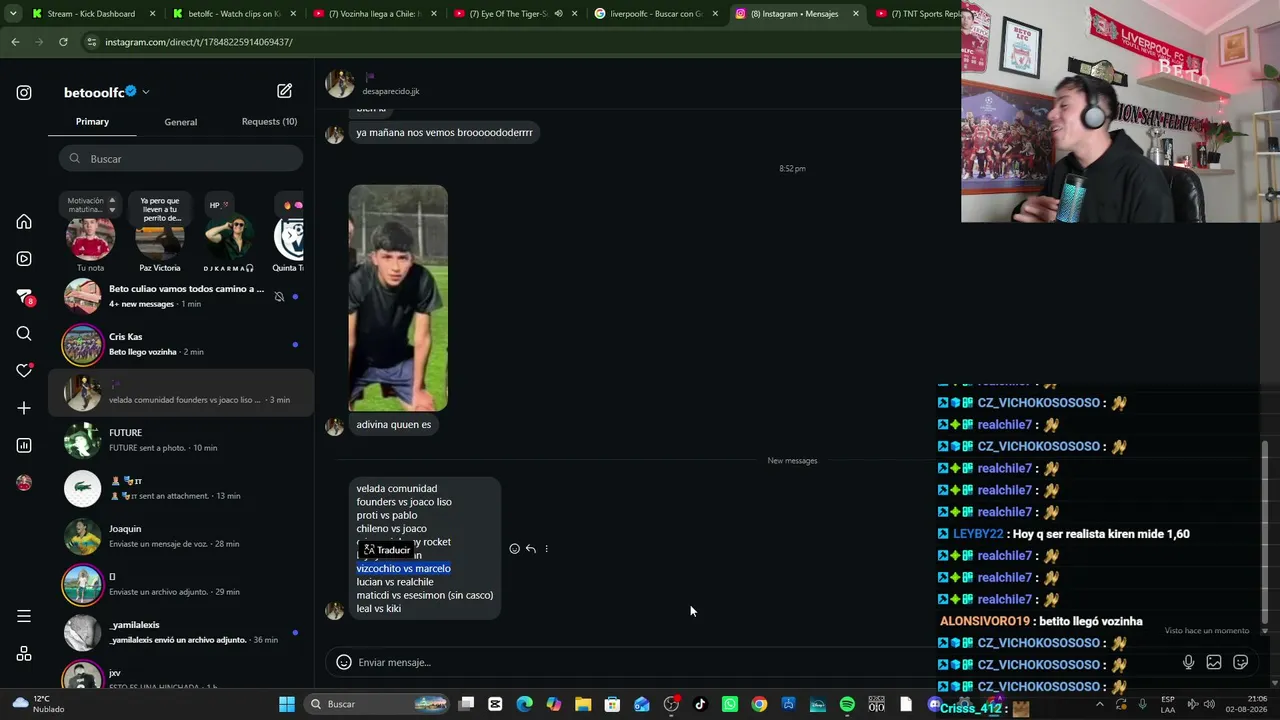Open profile avatar in left sidebar
The height and width of the screenshot is (720, 1280).
point(24,483)
